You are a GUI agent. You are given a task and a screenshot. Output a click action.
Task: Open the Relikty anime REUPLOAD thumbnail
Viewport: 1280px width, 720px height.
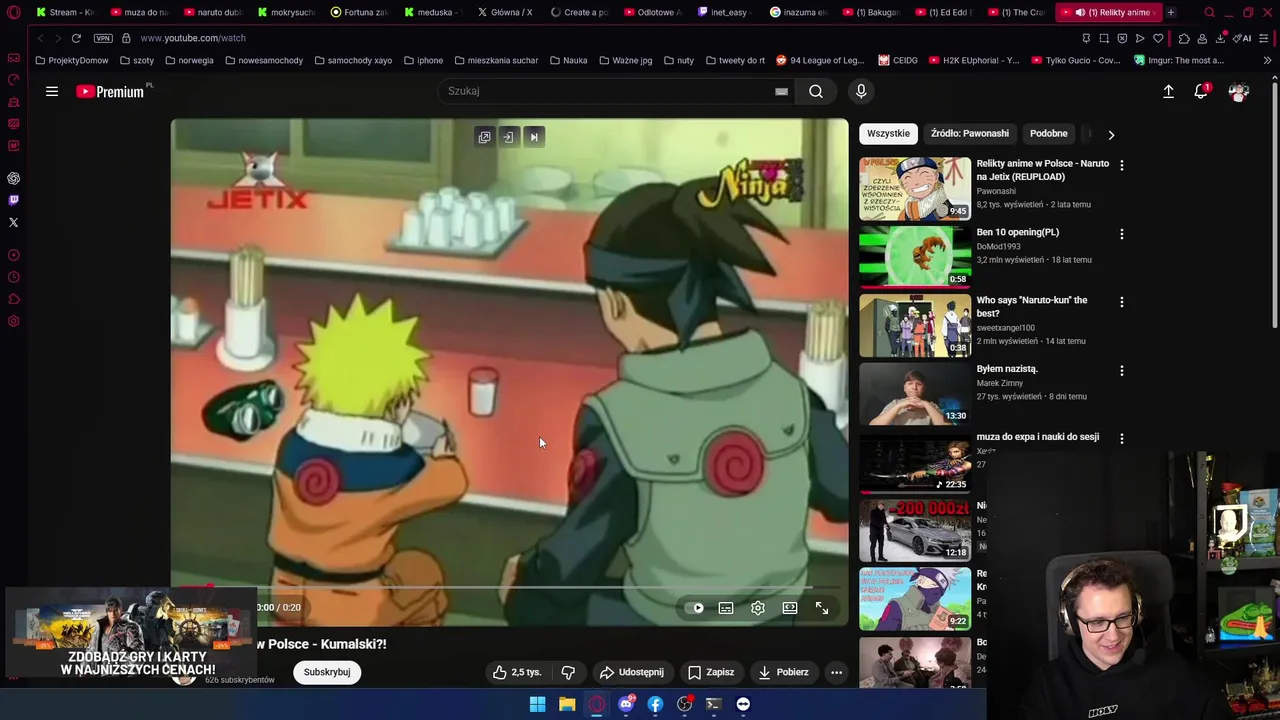click(915, 188)
